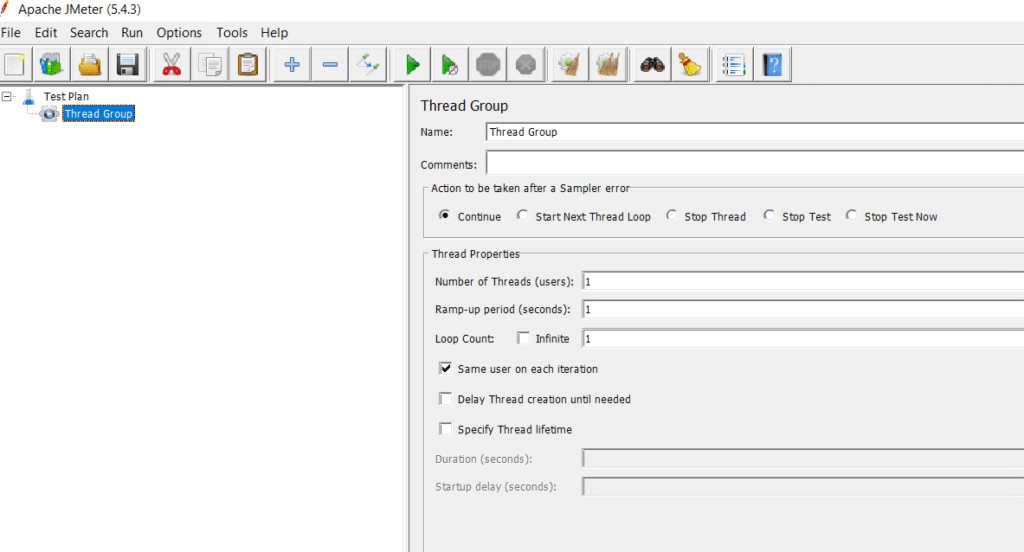1024x552 pixels.
Task: Open Help with question mark icon
Action: coord(773,65)
